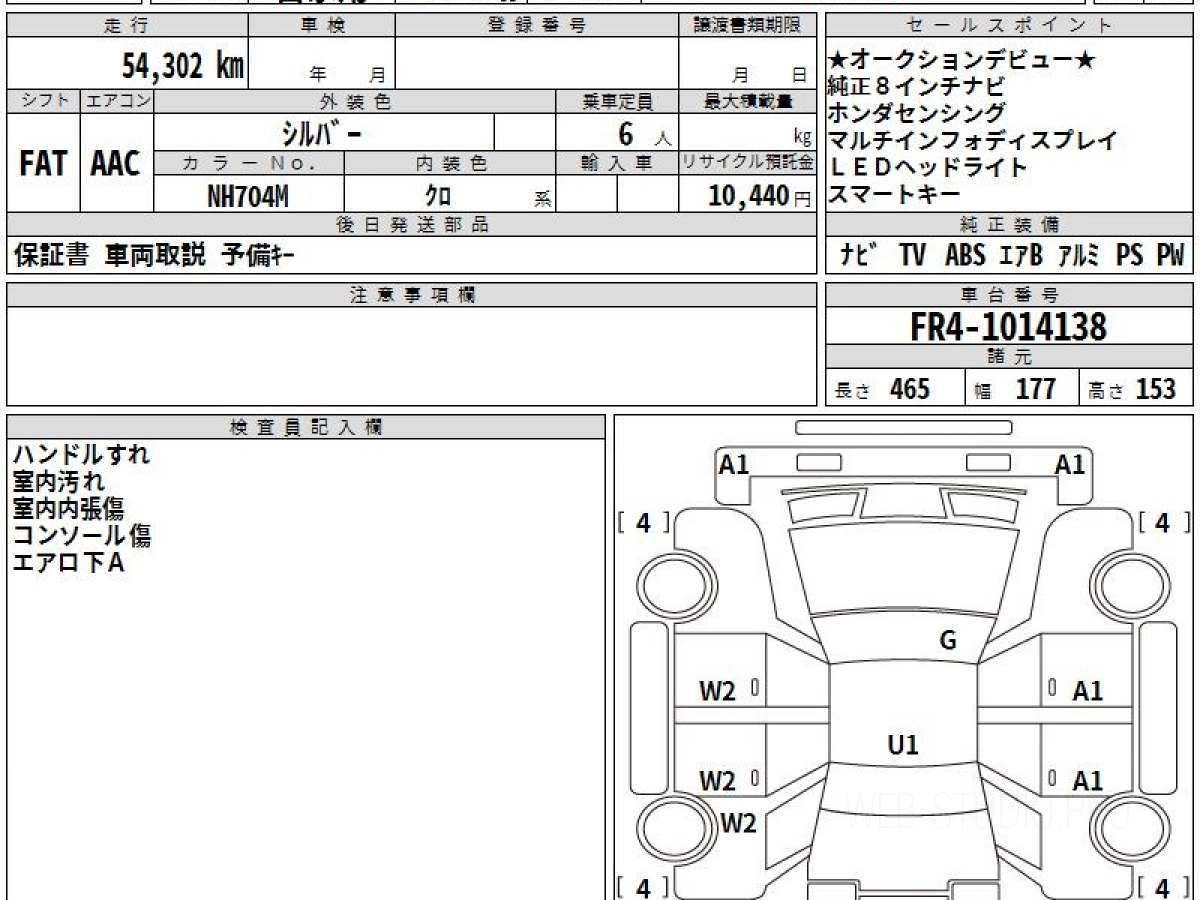Select the AAC air conditioner value
This screenshot has width=1200, height=900.
(116, 163)
